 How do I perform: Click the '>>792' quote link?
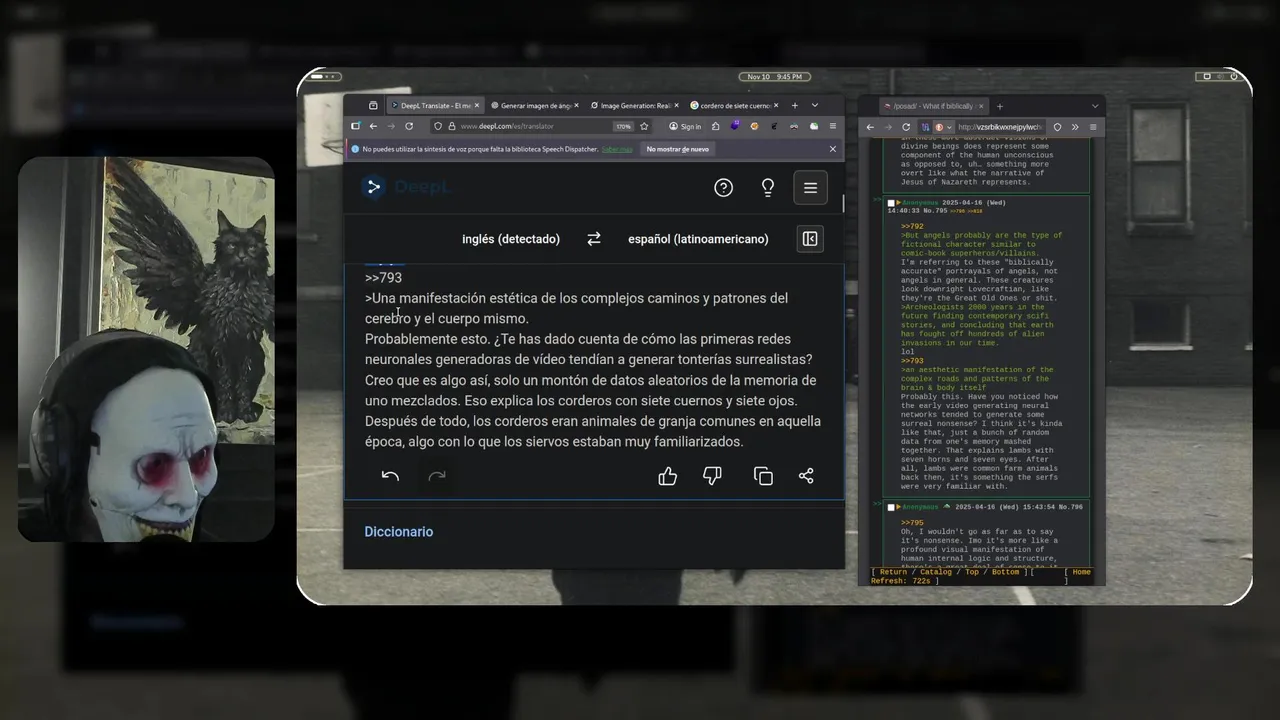(x=912, y=226)
